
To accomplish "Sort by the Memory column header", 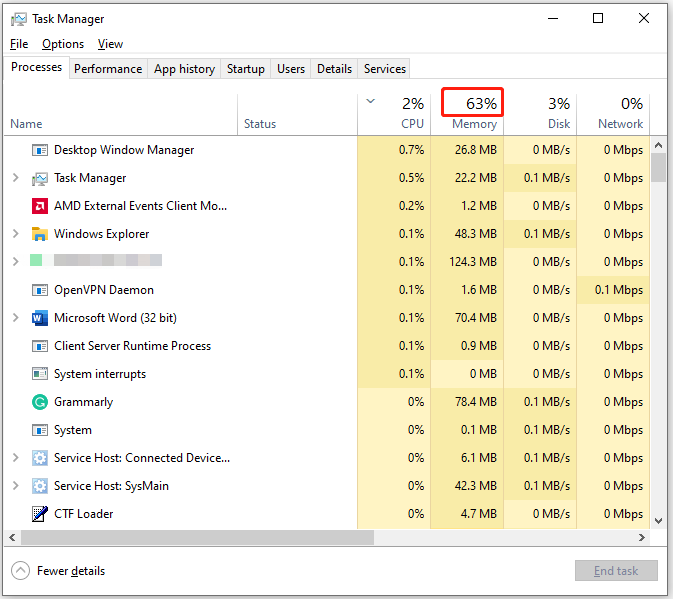I will (x=467, y=114).
